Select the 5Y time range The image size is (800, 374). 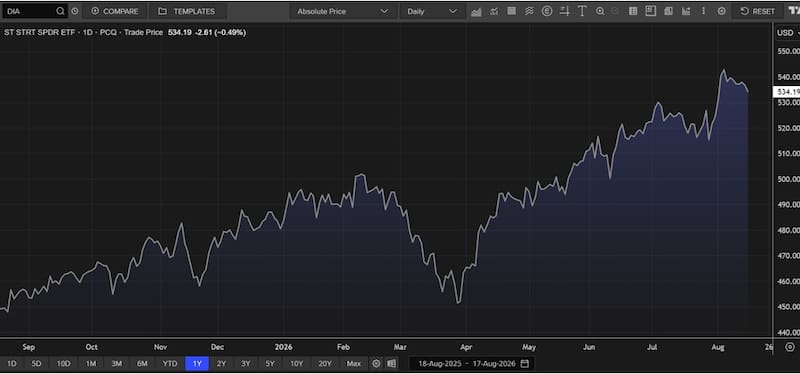(x=270, y=364)
